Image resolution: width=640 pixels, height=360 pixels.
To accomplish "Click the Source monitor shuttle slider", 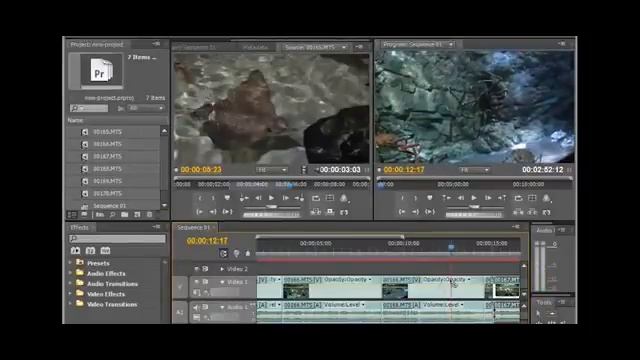I will click(x=272, y=207).
